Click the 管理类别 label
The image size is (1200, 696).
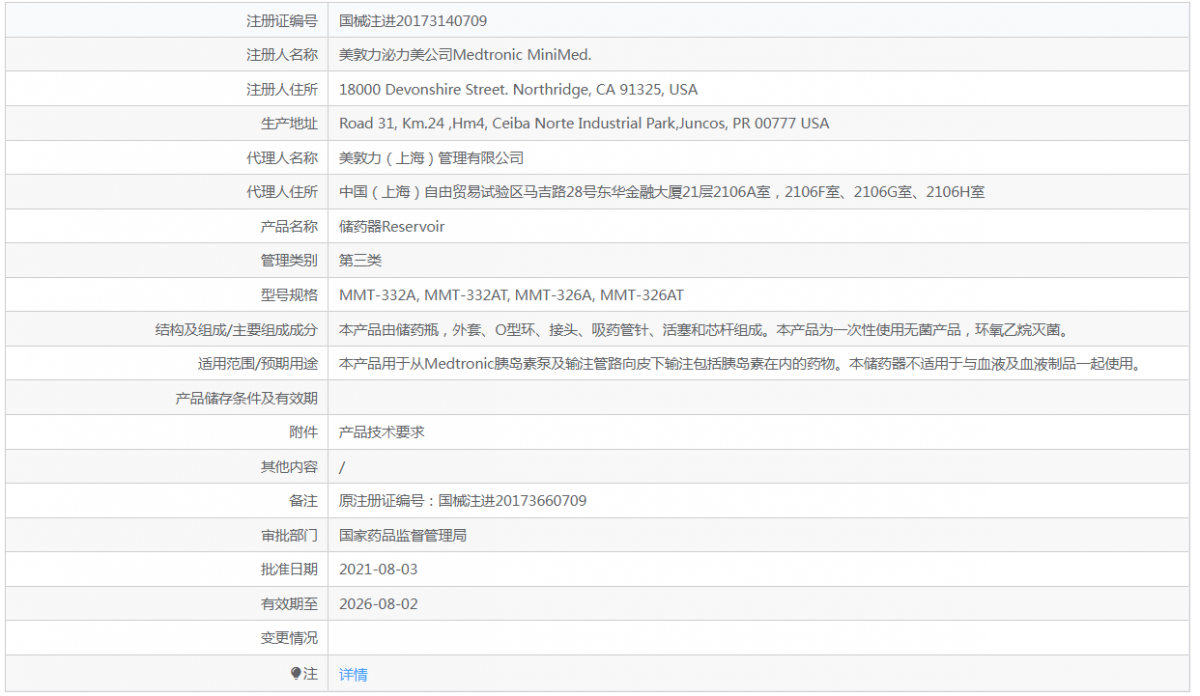point(289,260)
